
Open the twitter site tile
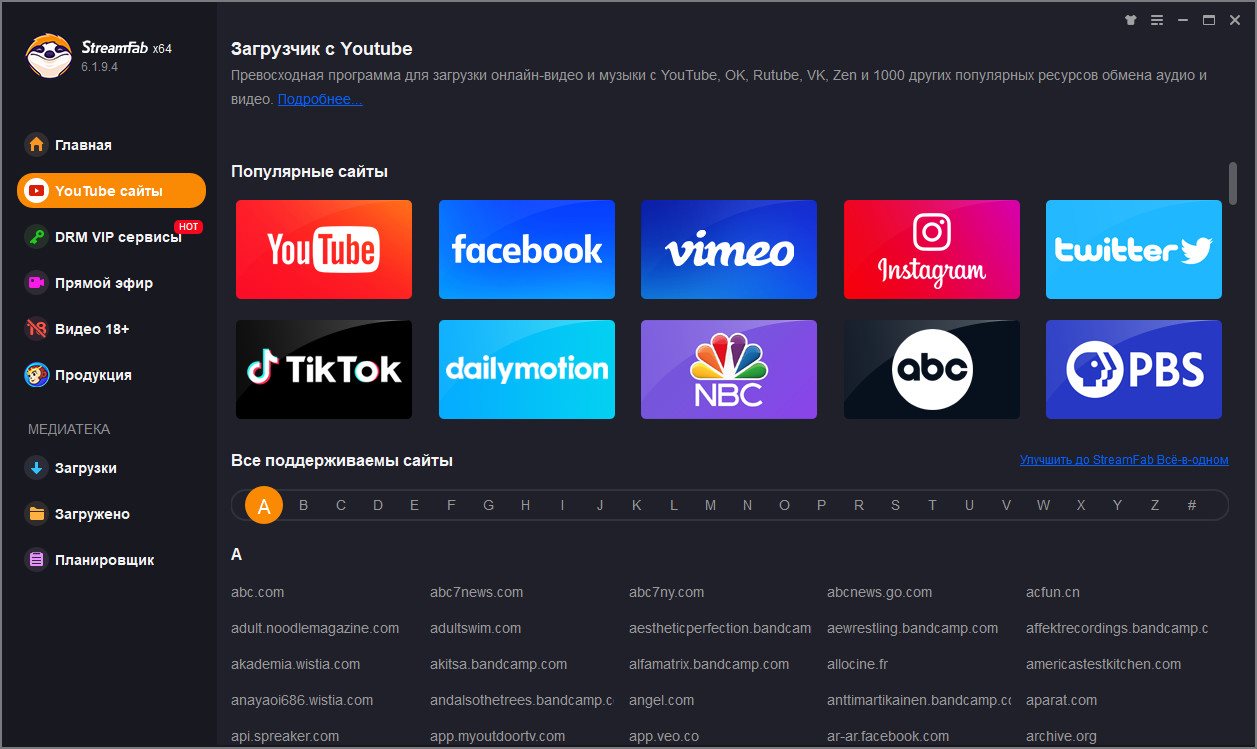1134,249
